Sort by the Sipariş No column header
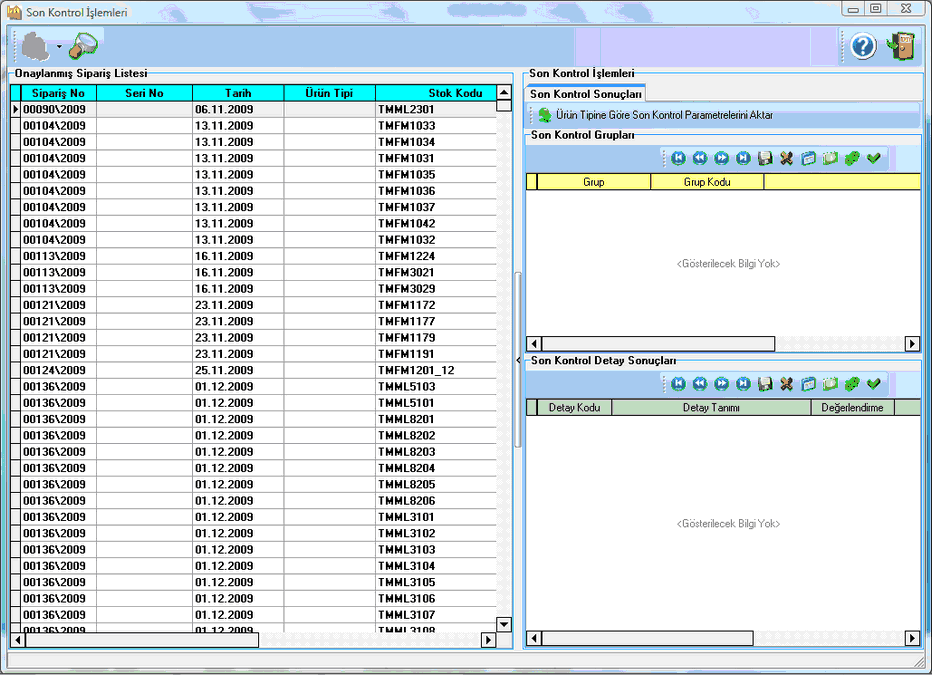 coord(58,93)
